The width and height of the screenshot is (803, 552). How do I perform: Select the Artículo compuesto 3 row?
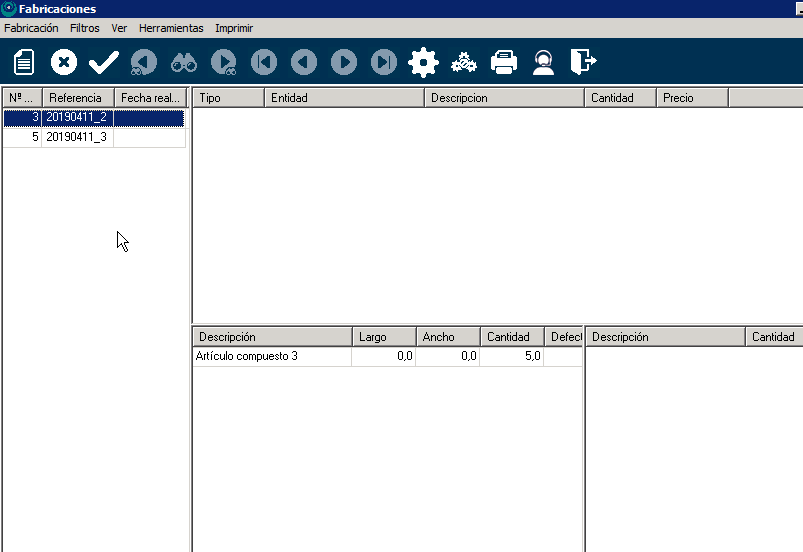pos(271,356)
